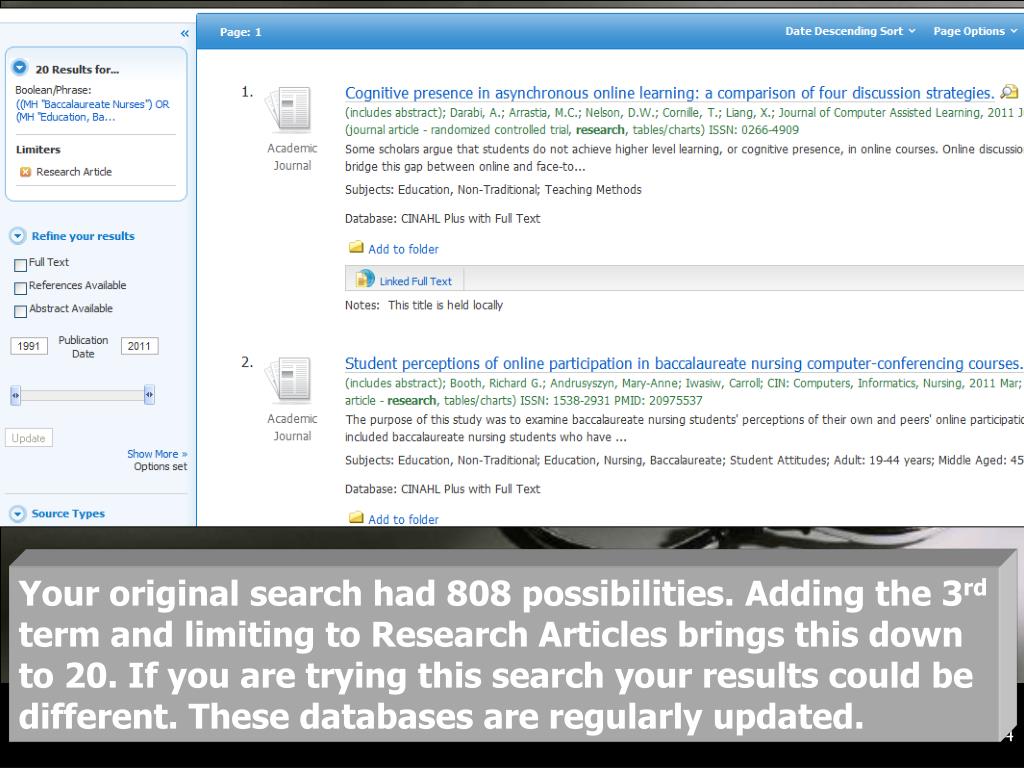Expand the Source Types section
This screenshot has height=768, width=1024.
point(18,514)
